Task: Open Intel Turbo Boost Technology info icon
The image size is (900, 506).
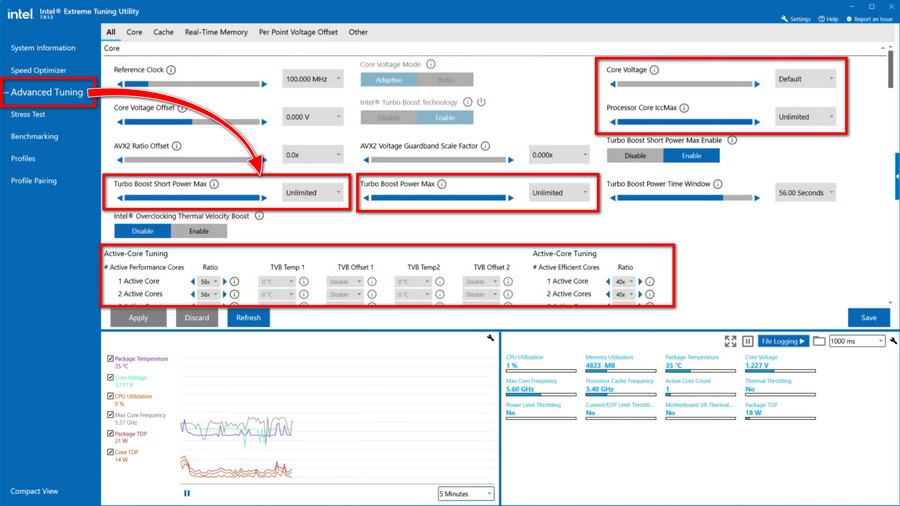Action: tap(468, 102)
